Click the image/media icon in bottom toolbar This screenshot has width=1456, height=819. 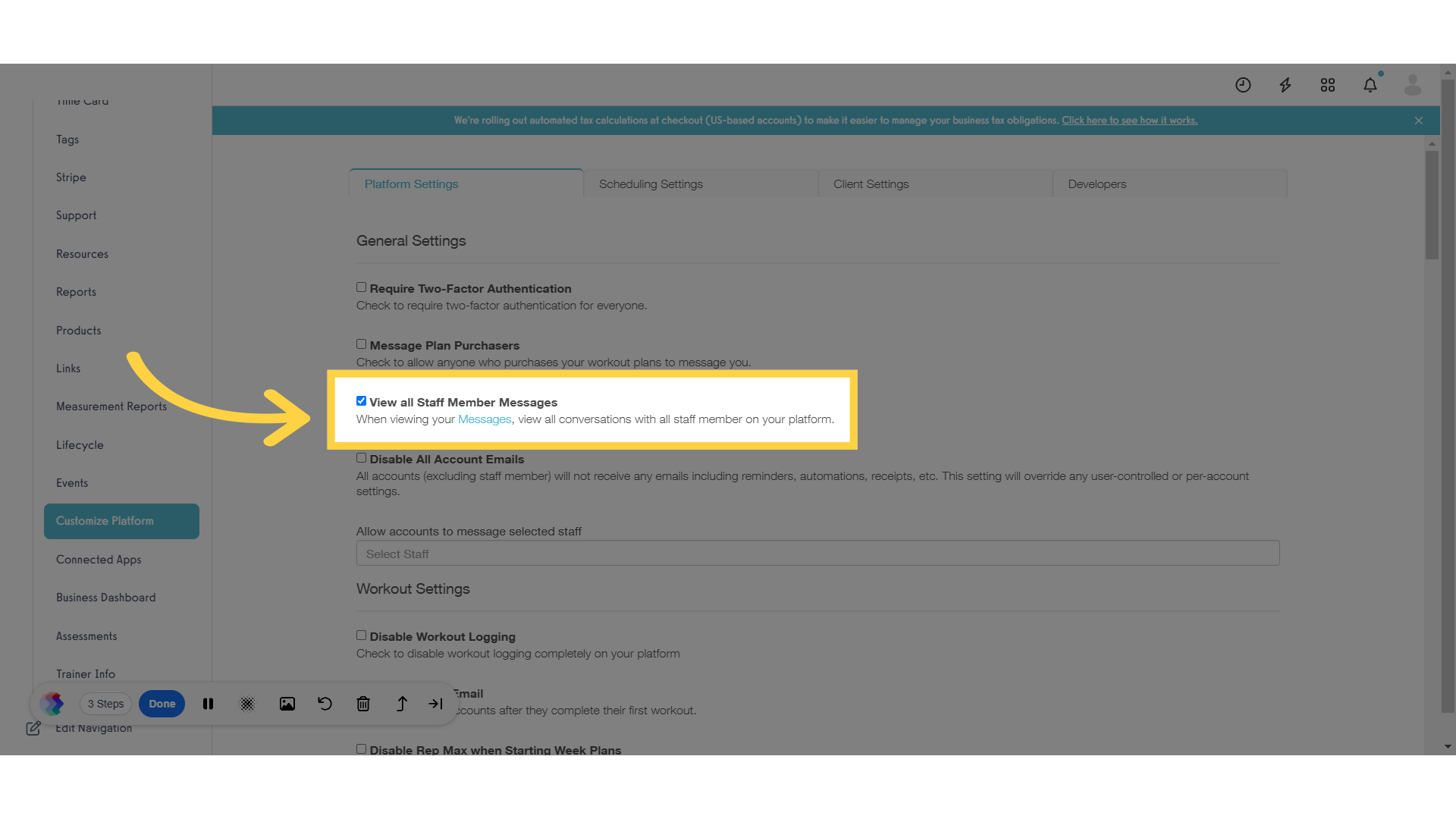pos(286,703)
